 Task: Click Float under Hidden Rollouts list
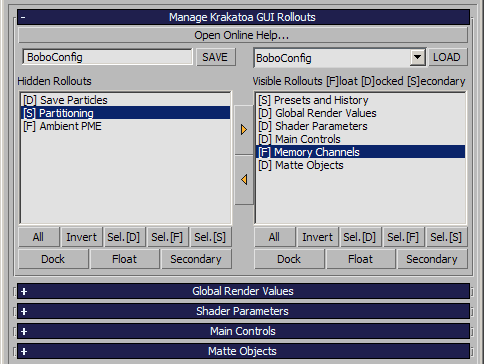[125, 259]
